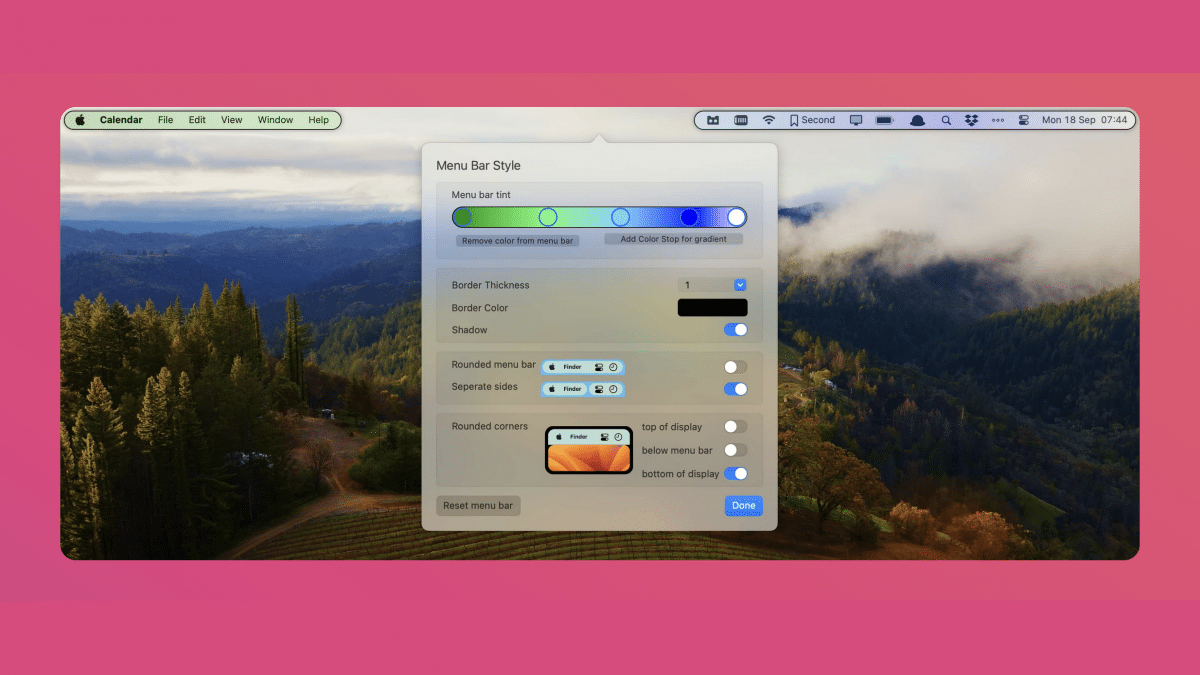This screenshot has height=675, width=1200.
Task: Click the Spotlight search magnifier icon
Action: pos(946,120)
